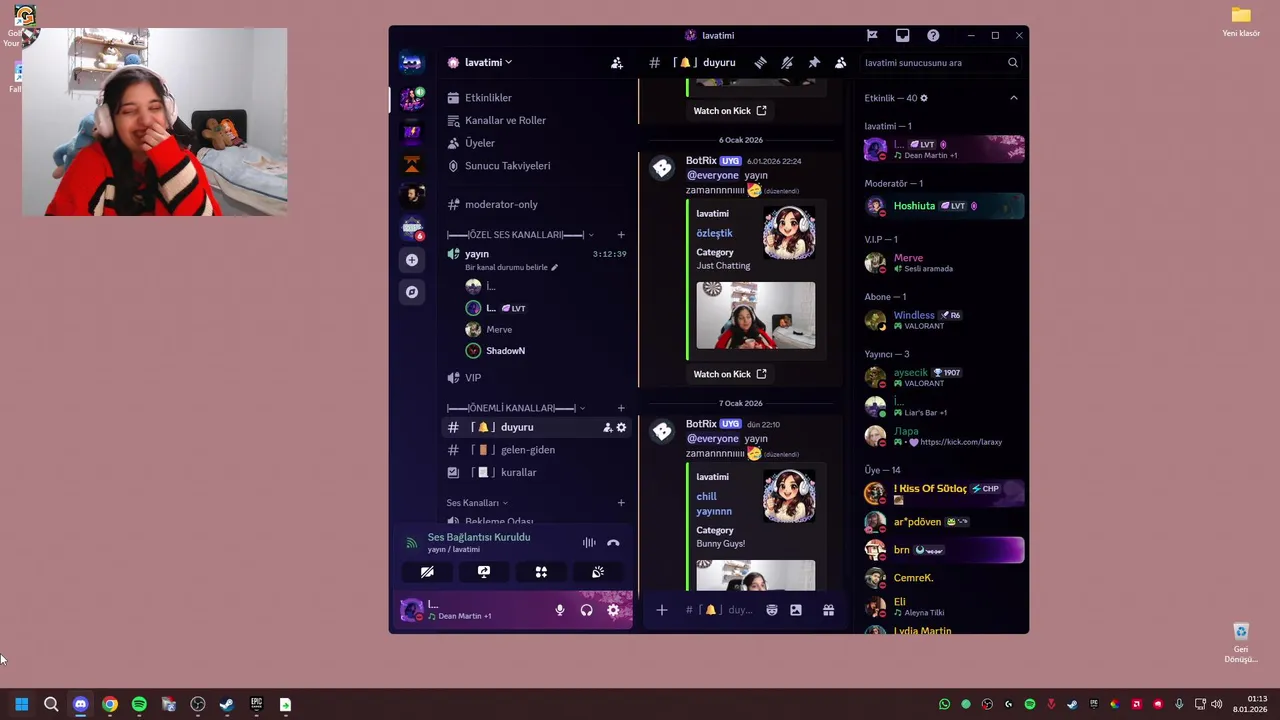Open Threads icon in channel header
This screenshot has width=1280, height=720.
click(x=761, y=62)
